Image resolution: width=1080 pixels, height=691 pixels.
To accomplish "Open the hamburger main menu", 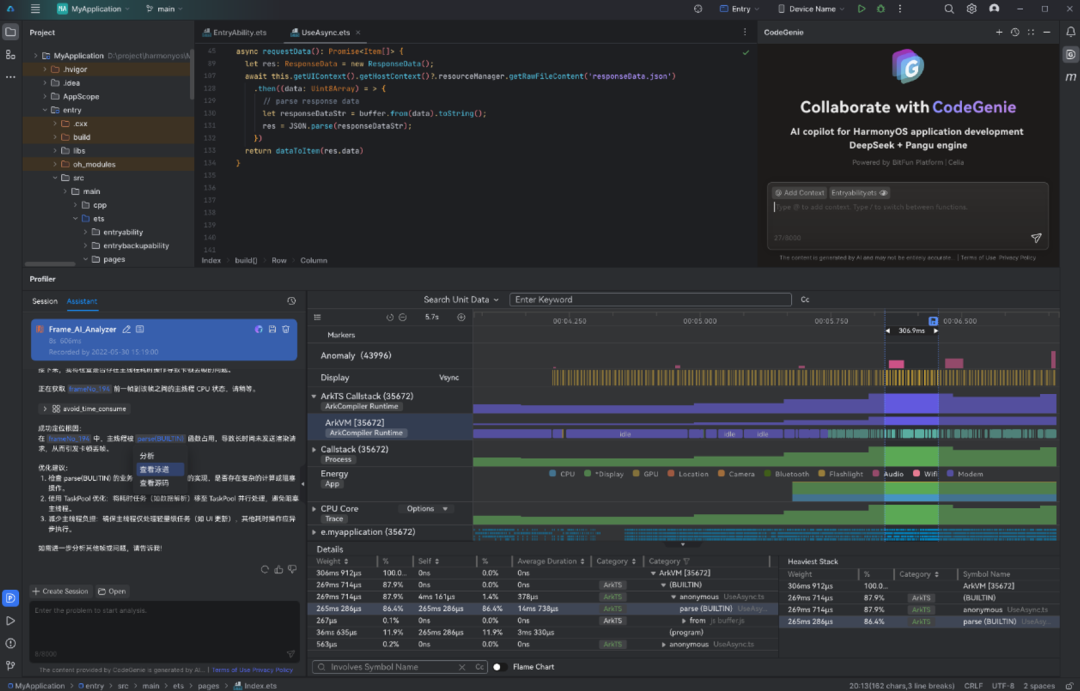I will coord(35,9).
